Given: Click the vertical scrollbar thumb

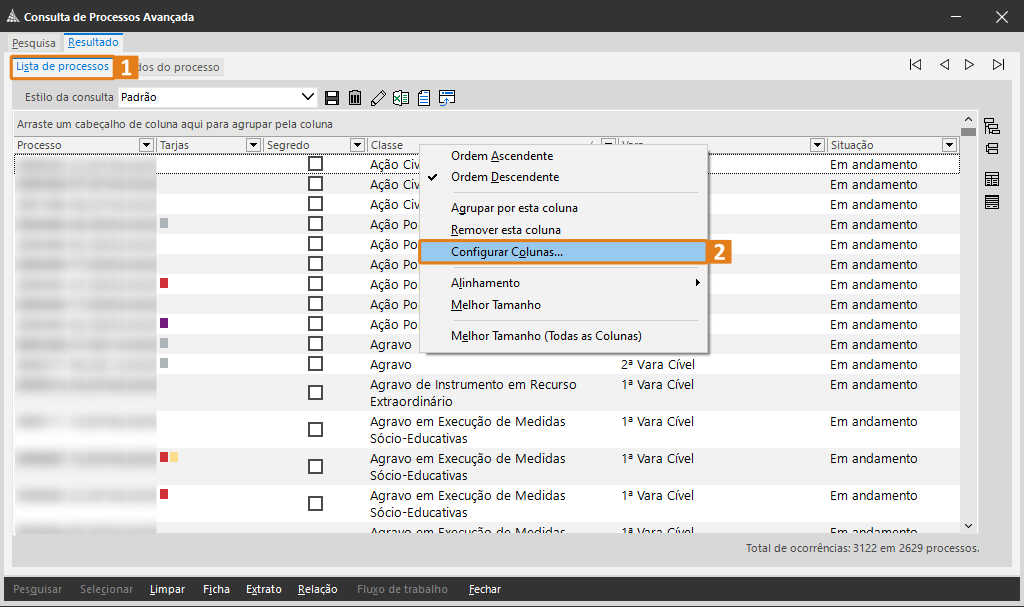Looking at the screenshot, I should click(968, 132).
